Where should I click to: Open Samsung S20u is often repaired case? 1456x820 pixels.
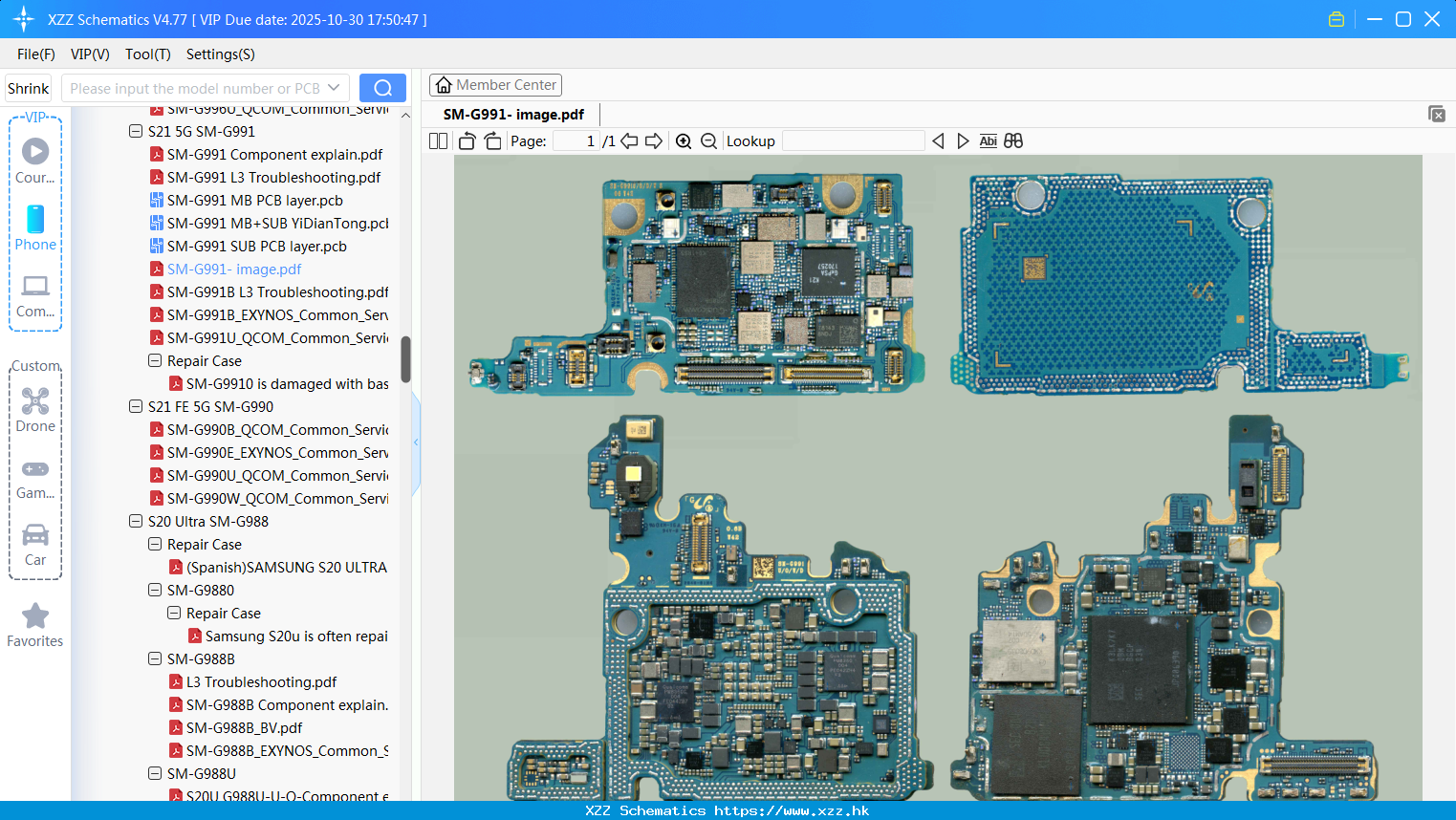288,637
